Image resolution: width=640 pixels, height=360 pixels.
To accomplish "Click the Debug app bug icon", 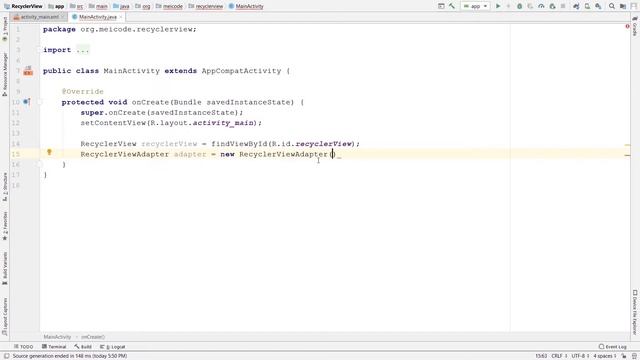I will pyautogui.click(x=520, y=6).
